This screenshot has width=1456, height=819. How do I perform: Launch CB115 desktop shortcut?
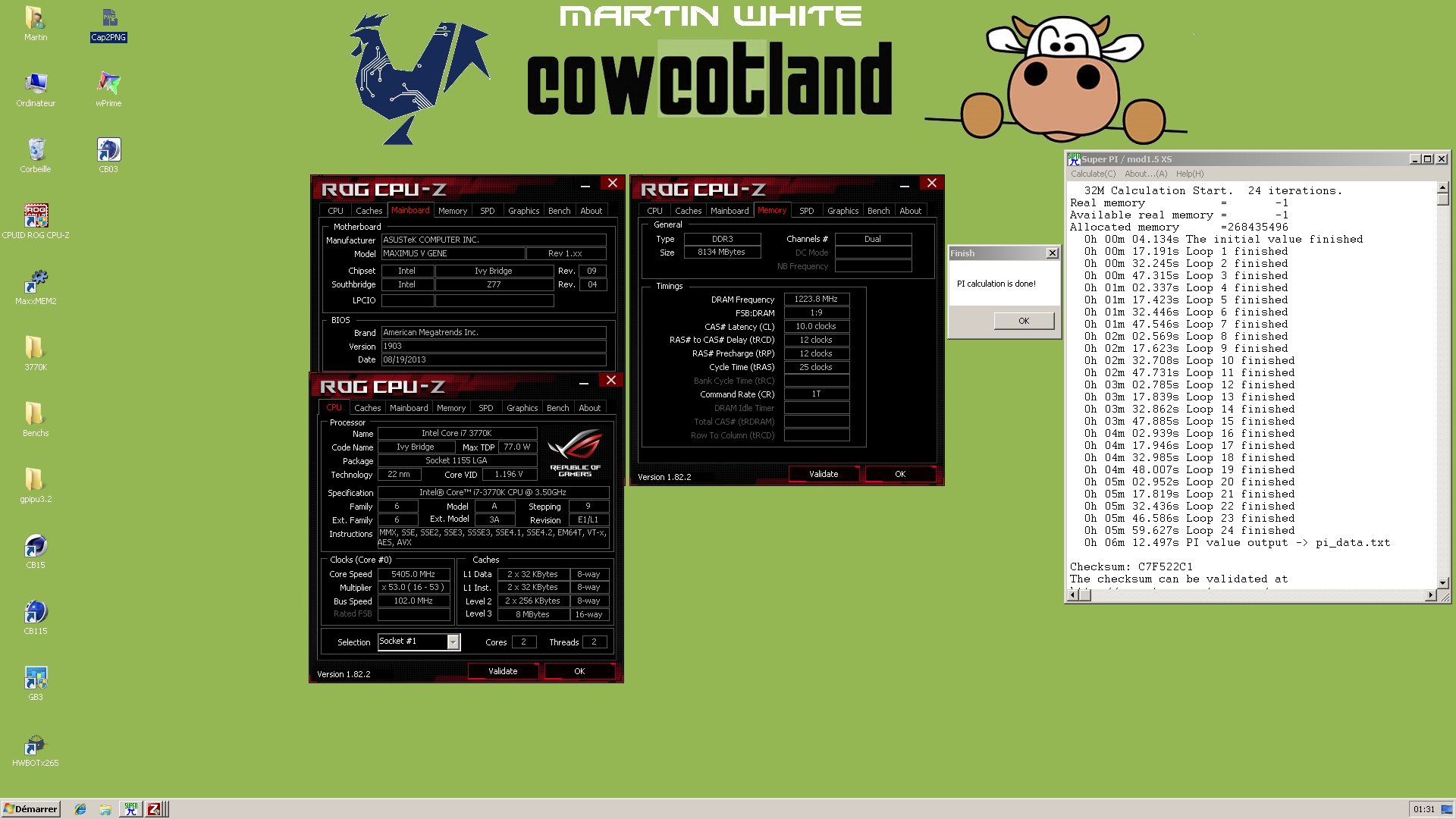click(36, 617)
